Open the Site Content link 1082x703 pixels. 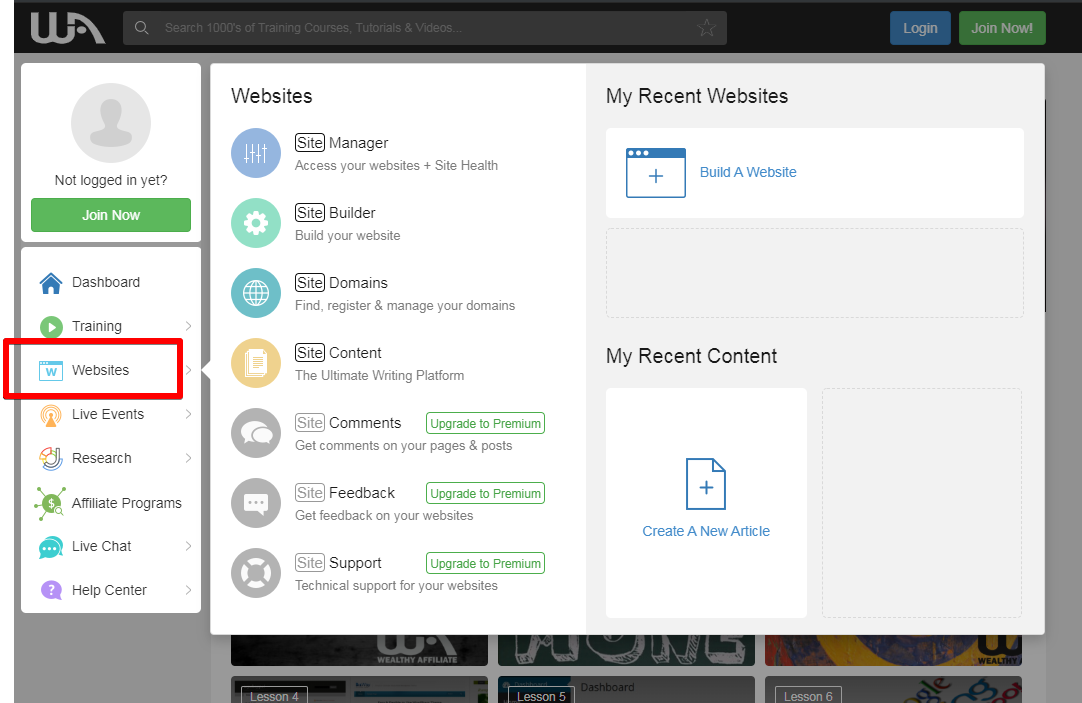coord(338,353)
